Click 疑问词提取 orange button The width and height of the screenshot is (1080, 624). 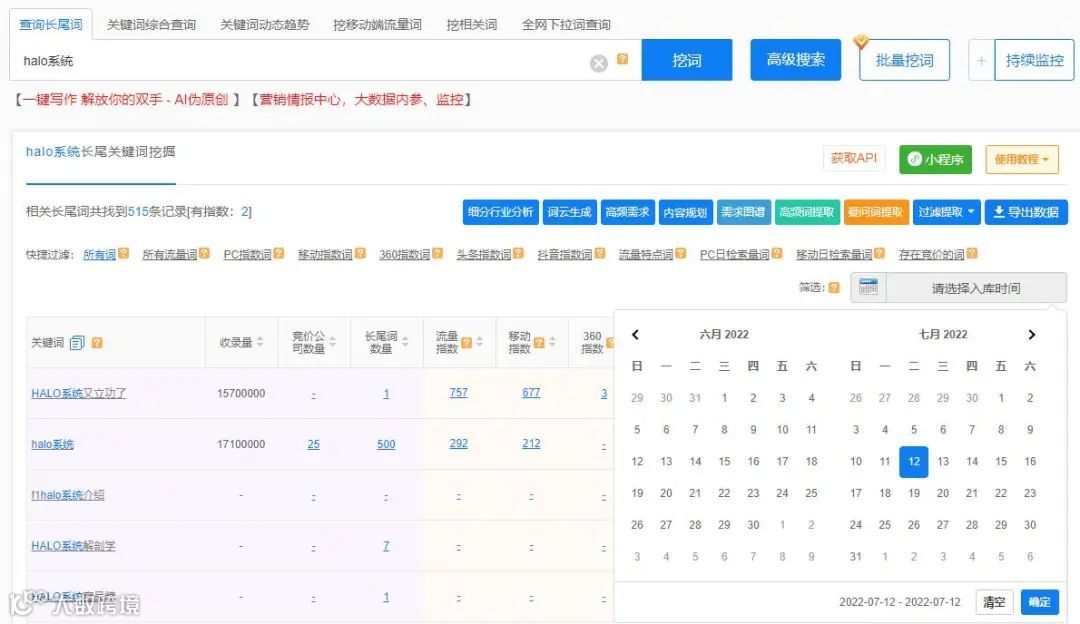point(875,212)
